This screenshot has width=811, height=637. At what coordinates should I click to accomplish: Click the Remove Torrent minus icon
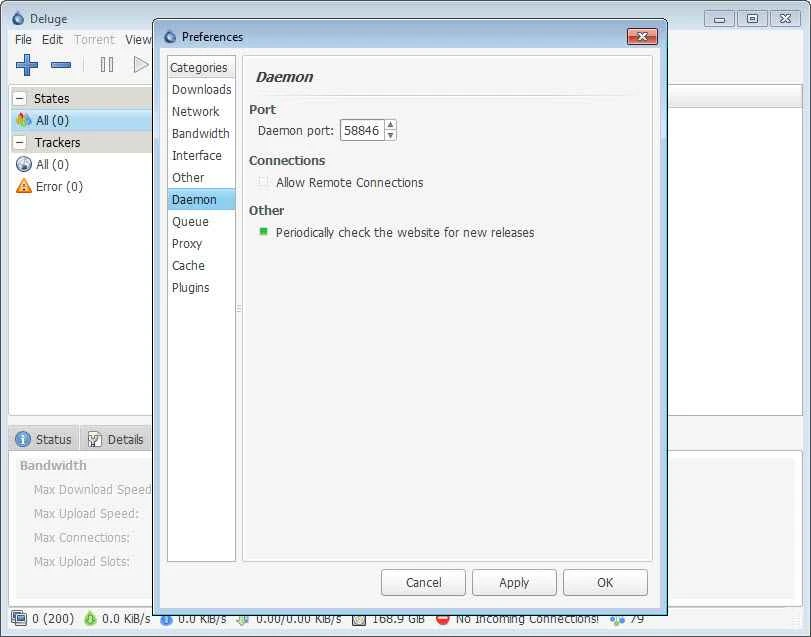61,65
